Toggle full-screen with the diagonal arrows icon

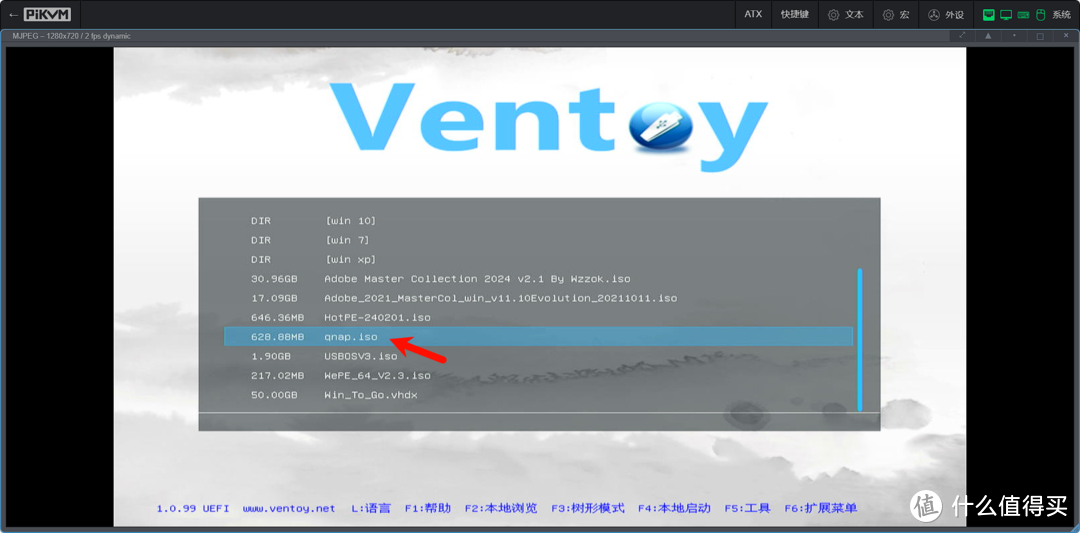tap(962, 35)
